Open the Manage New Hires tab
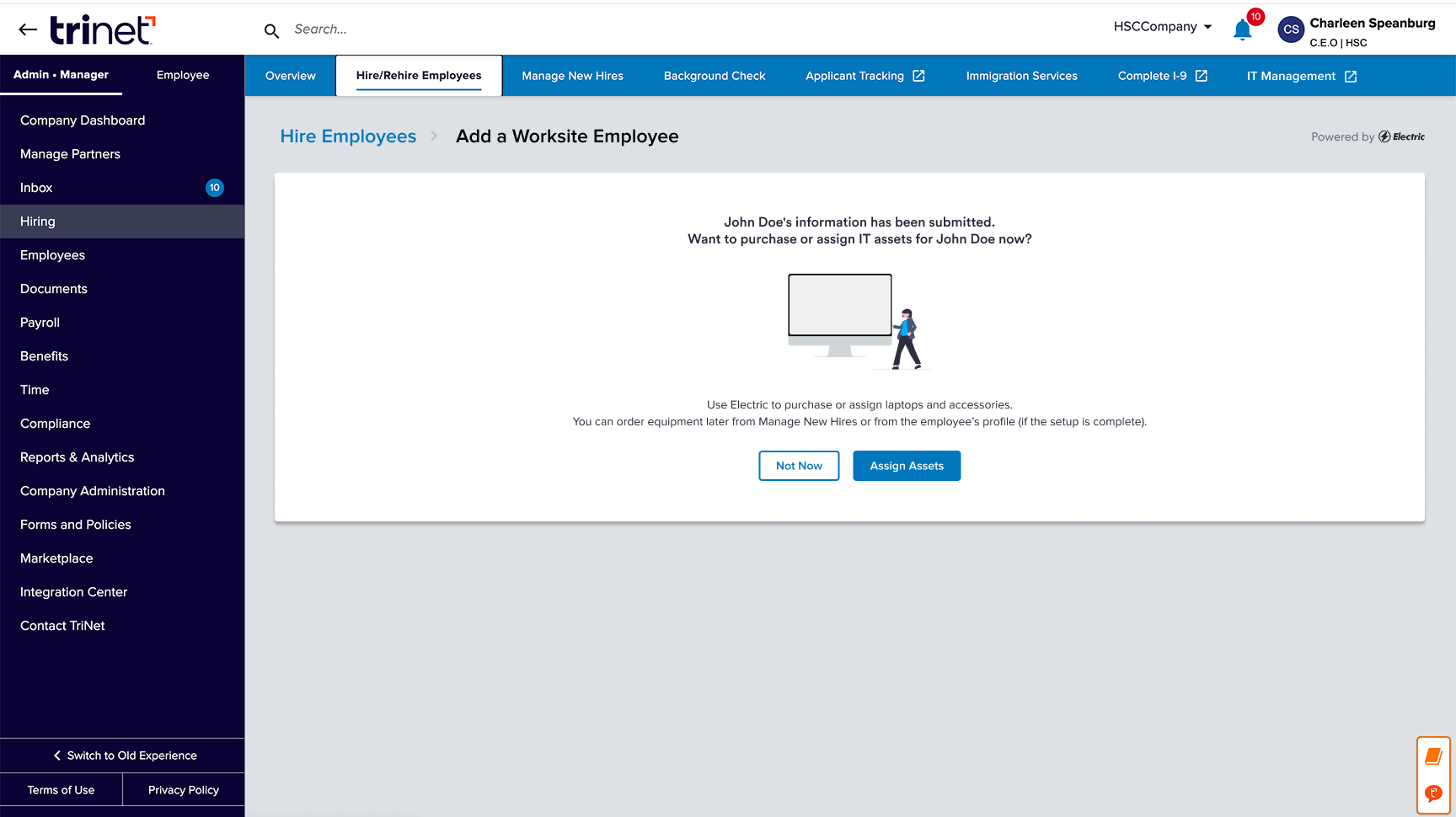This screenshot has width=1456, height=817. (x=572, y=75)
